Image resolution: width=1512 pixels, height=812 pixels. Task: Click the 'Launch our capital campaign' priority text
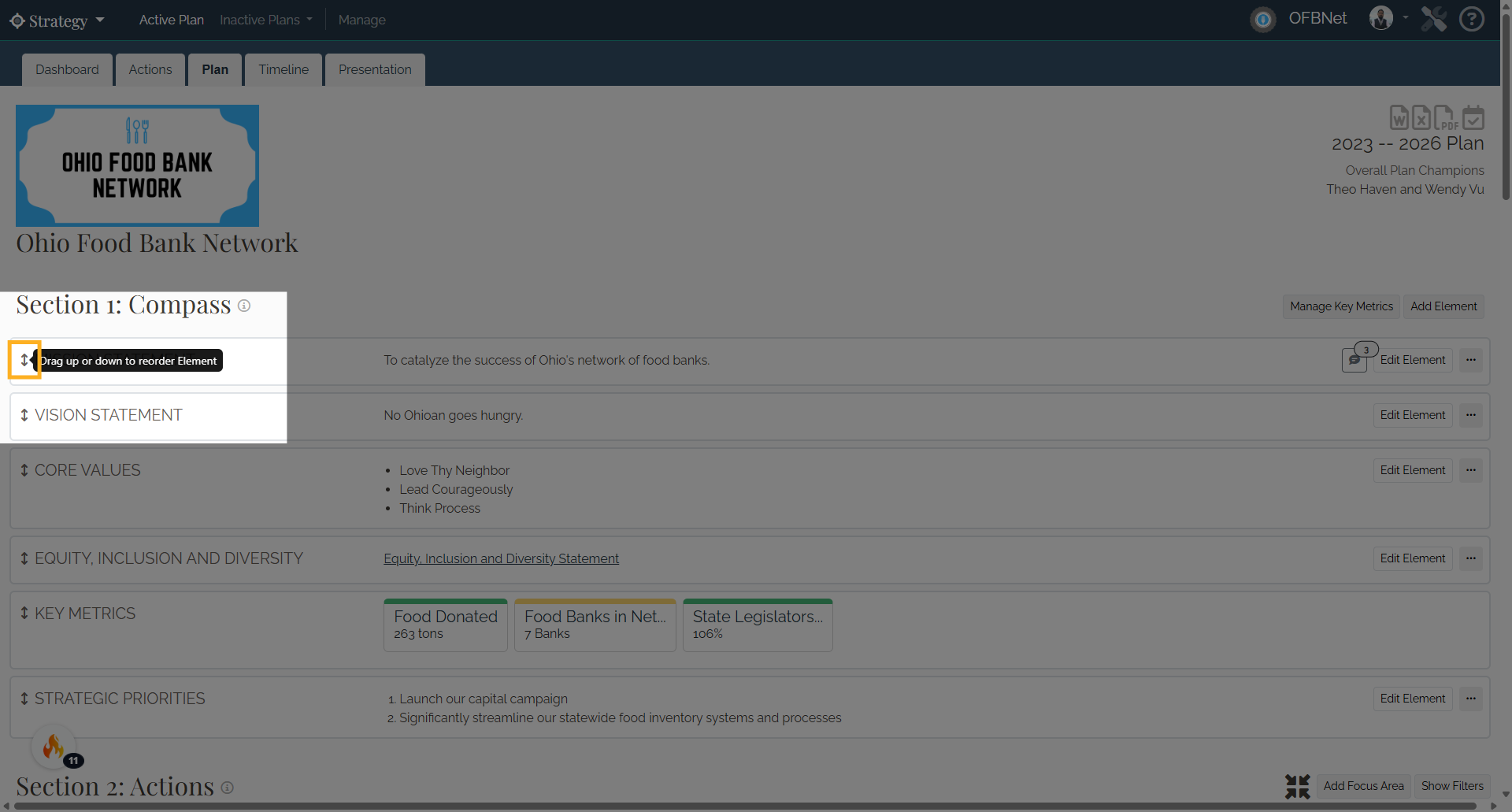click(484, 699)
